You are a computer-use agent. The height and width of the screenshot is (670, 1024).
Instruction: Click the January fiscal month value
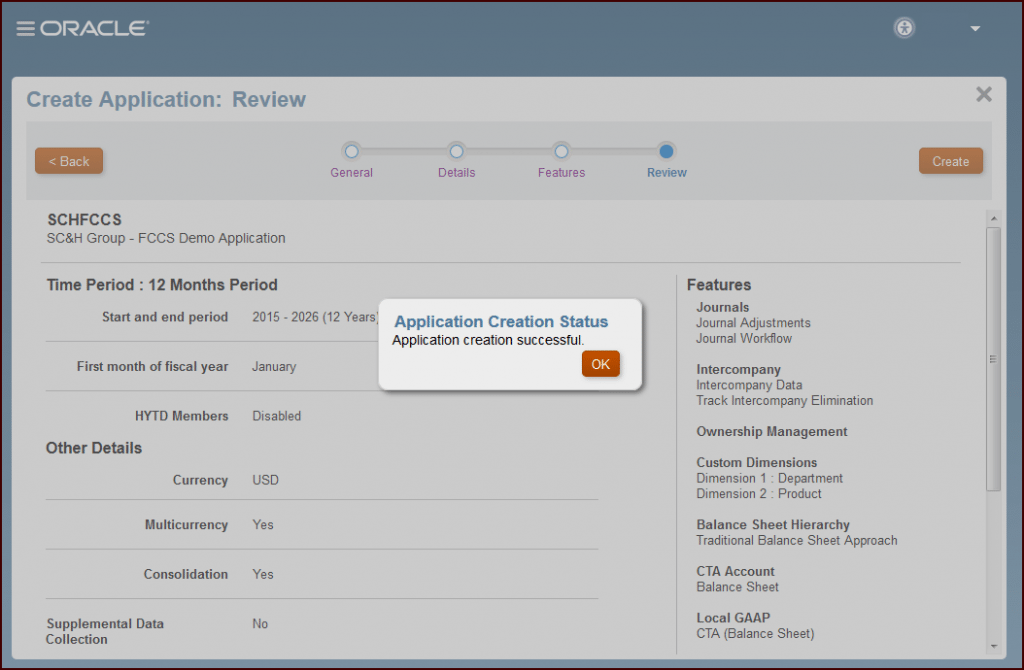coord(274,366)
